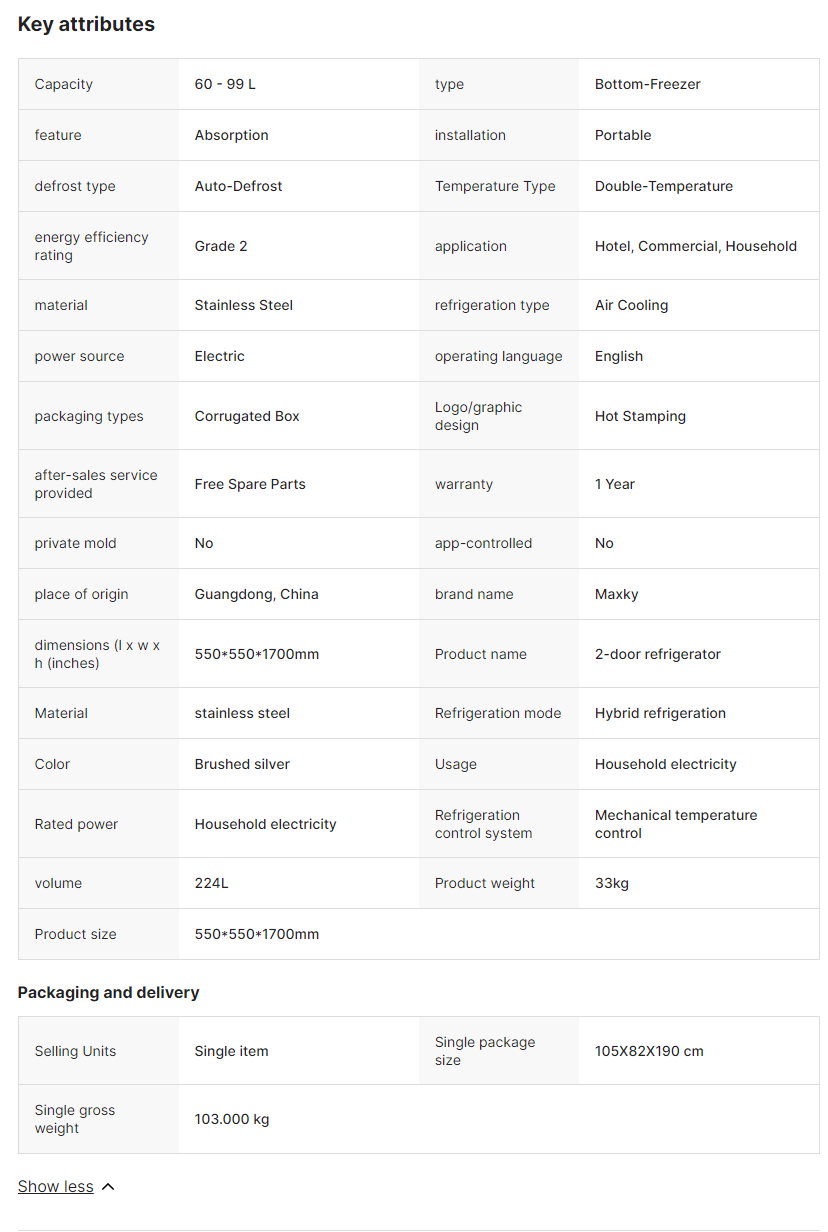Click the "Key attributes" heading
Image resolution: width=828 pixels, height=1232 pixels.
click(86, 24)
